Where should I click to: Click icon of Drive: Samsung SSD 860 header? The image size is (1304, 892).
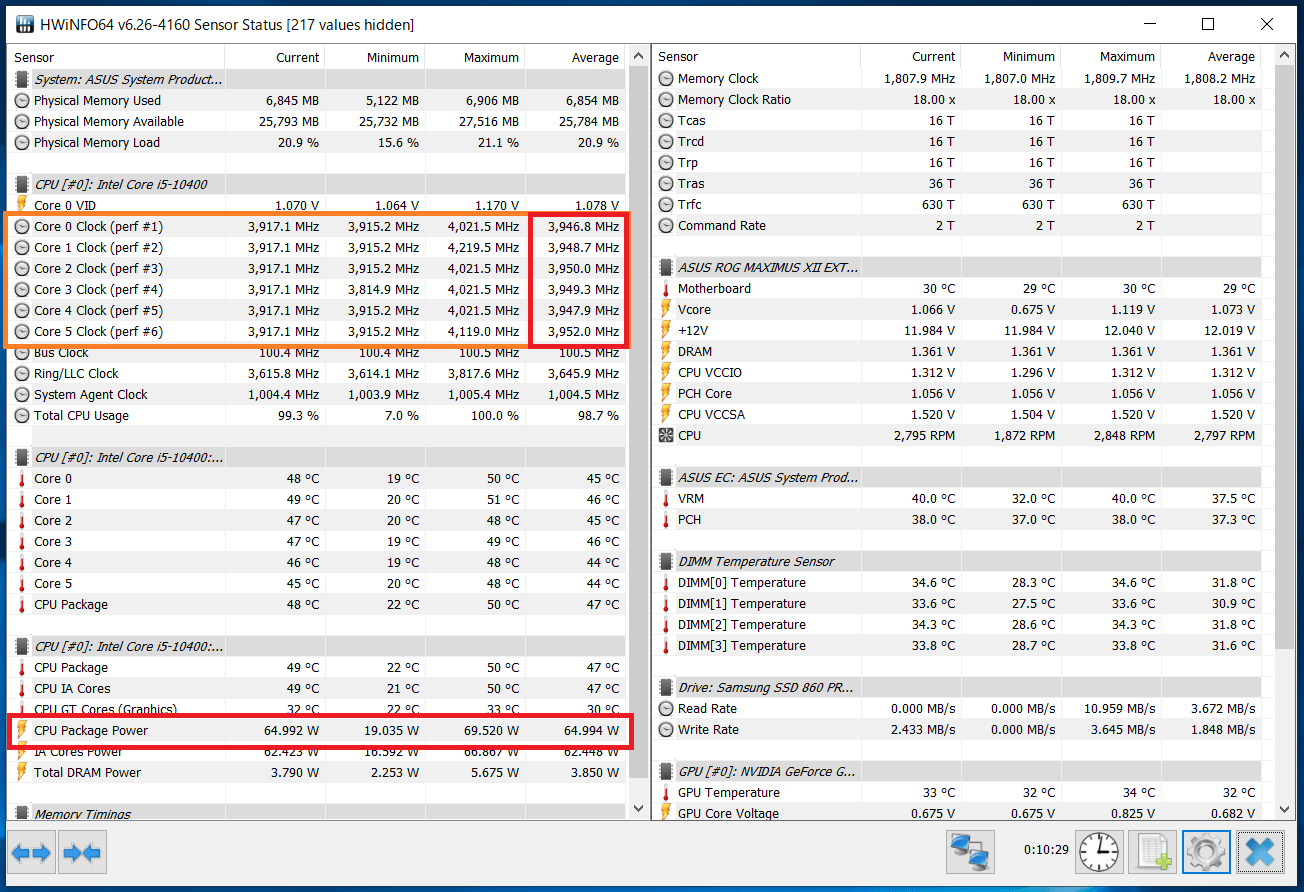tap(666, 687)
